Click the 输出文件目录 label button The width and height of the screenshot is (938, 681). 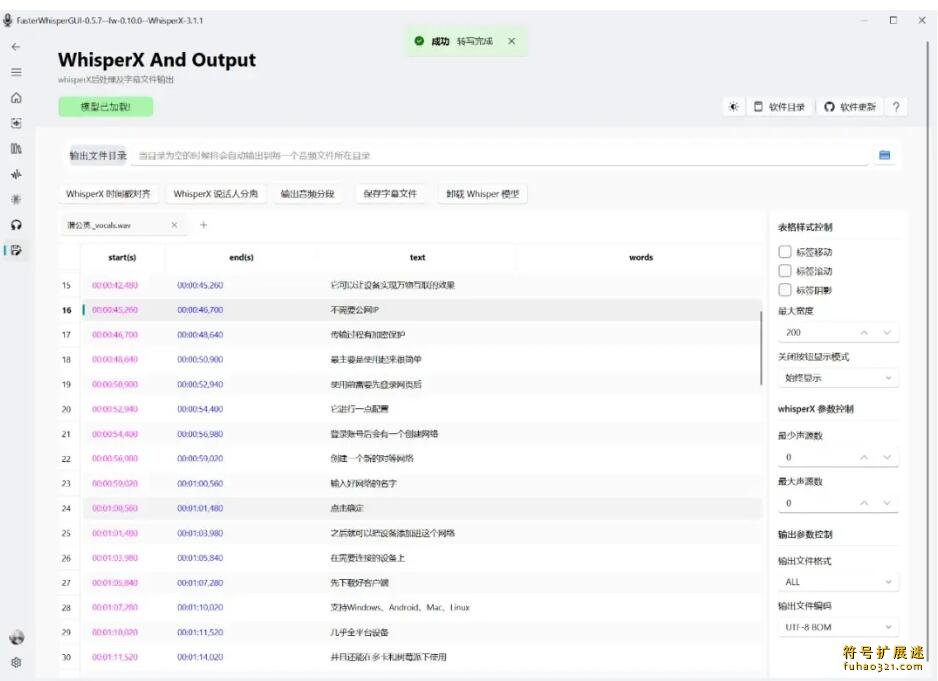(98, 156)
